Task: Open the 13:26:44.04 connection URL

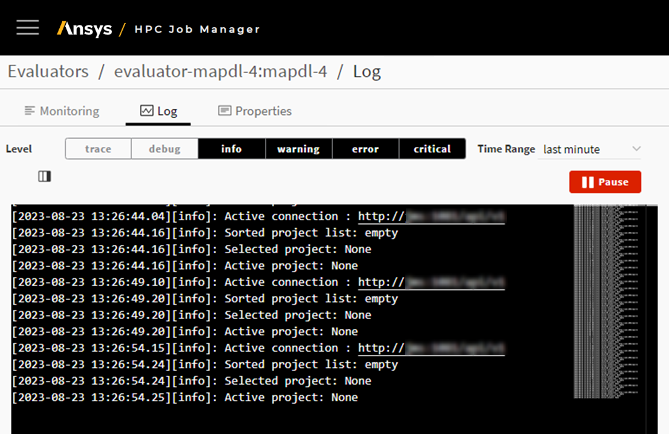Action: point(431,216)
